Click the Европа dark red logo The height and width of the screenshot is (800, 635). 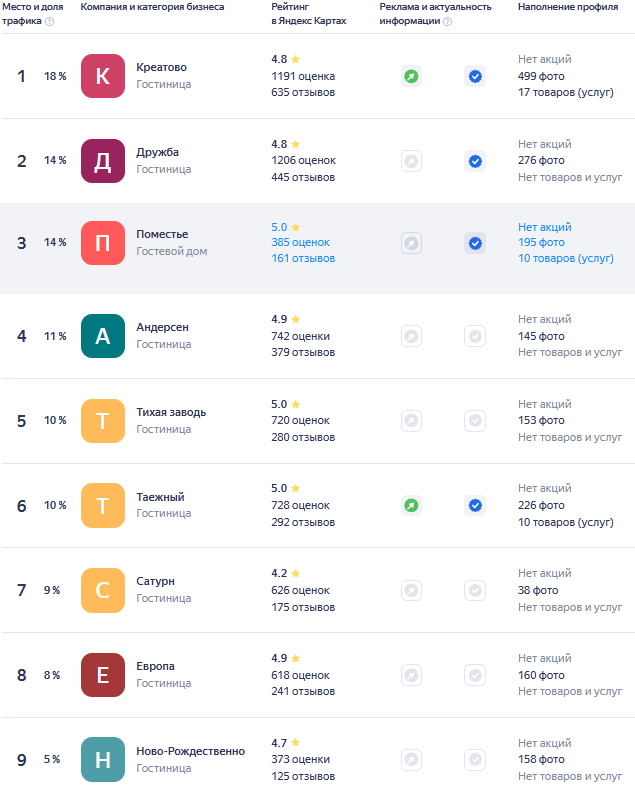(x=103, y=676)
